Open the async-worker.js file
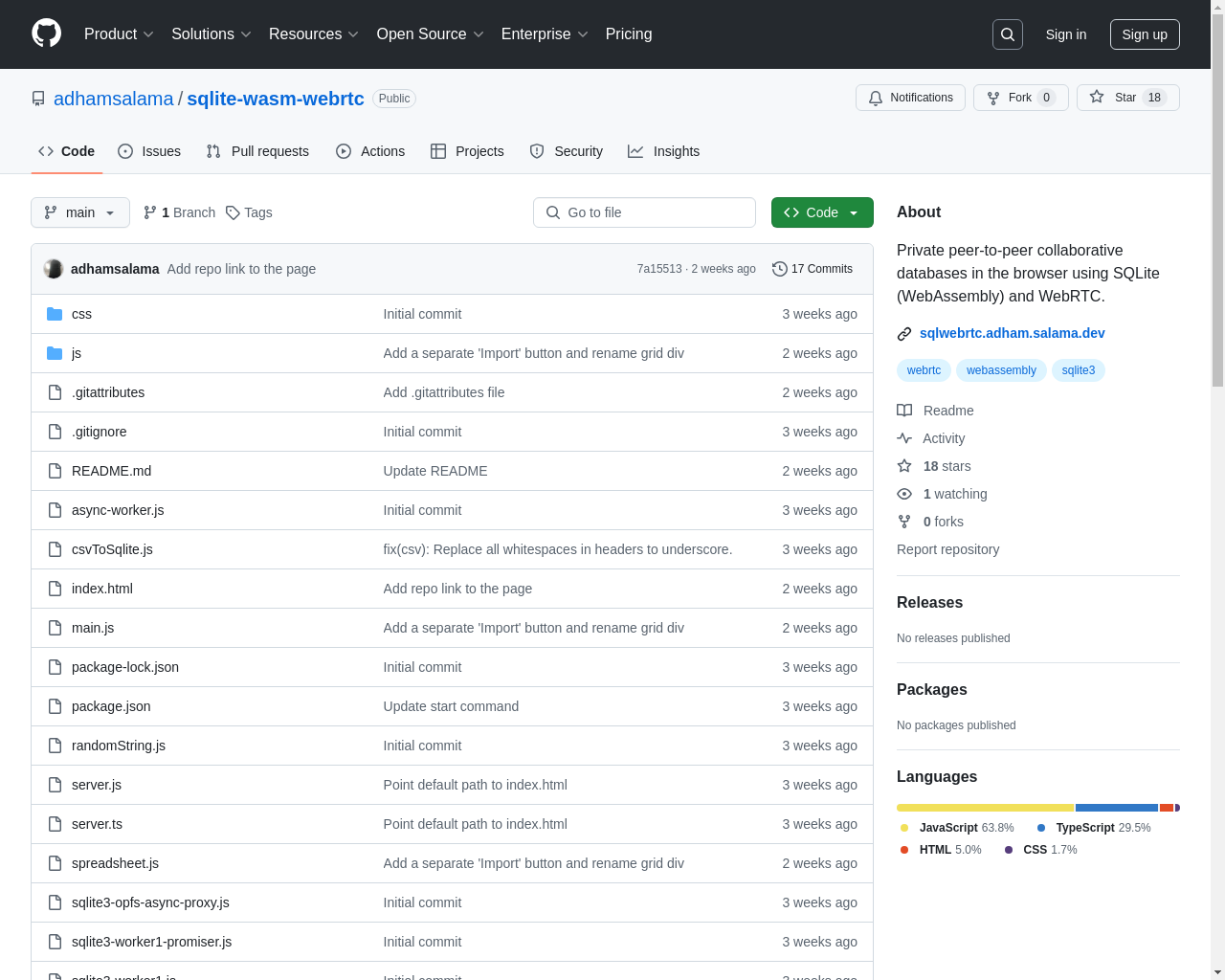Screen dimensions: 1225x980 pyautogui.click(x=118, y=510)
